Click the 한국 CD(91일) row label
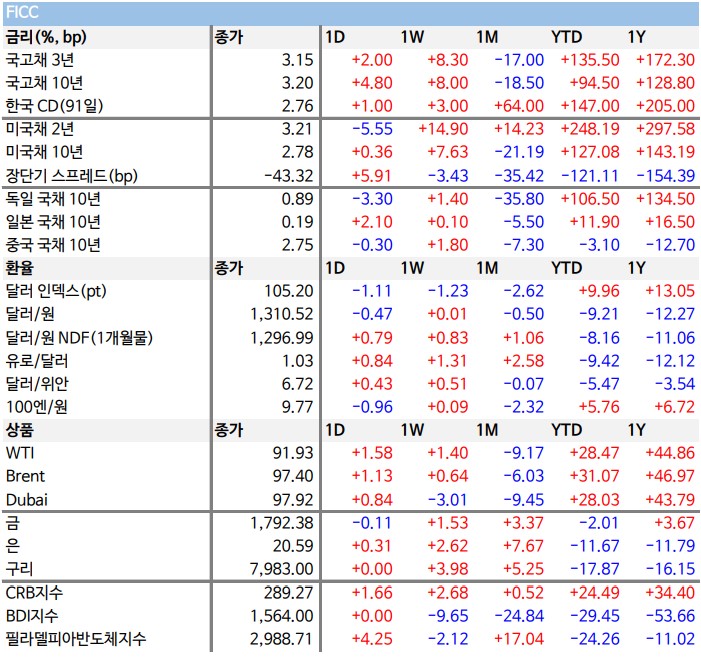Screen dimensions: 701x657 [54, 106]
